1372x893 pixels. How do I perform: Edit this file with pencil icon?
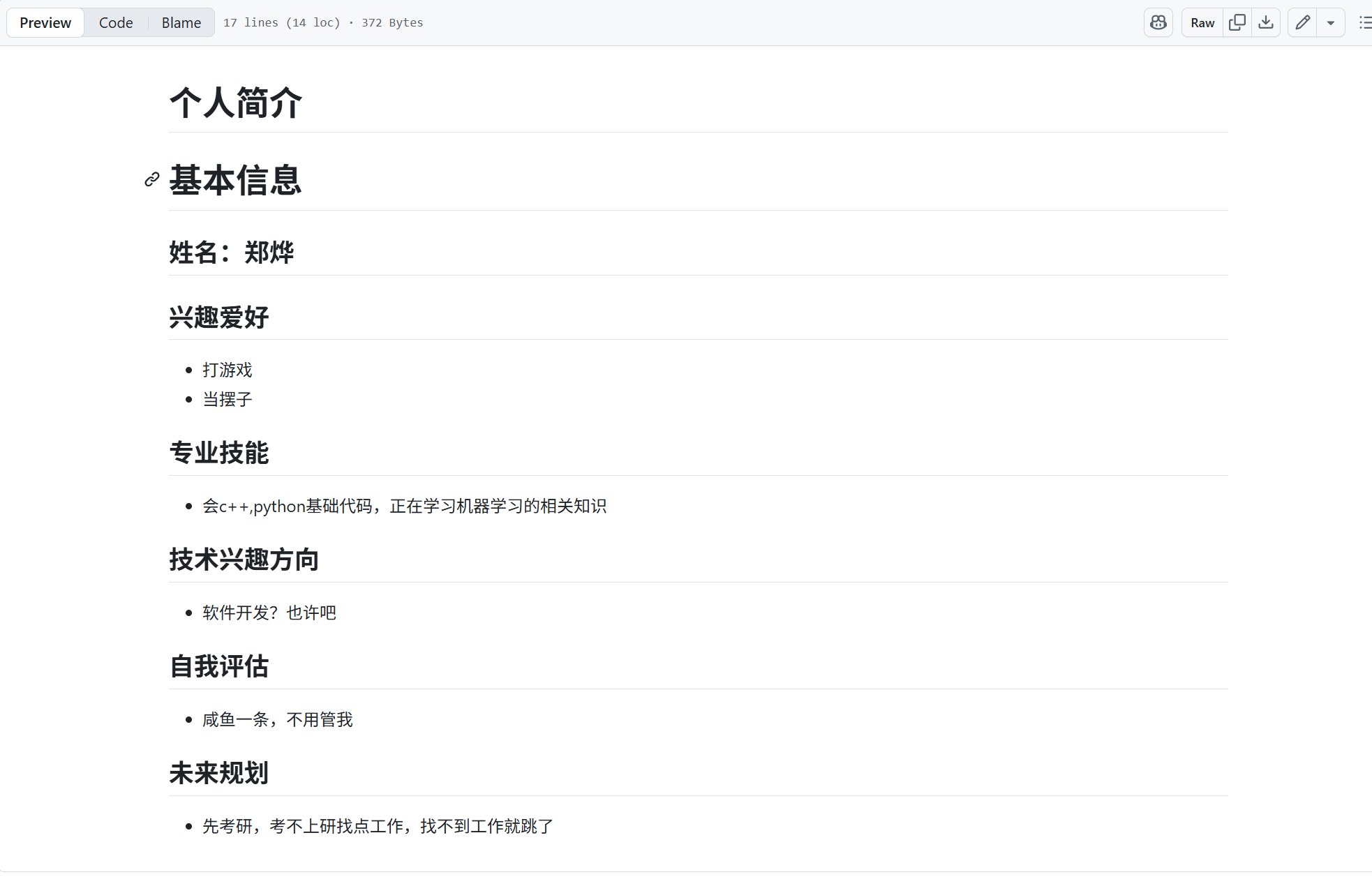[x=1302, y=22]
